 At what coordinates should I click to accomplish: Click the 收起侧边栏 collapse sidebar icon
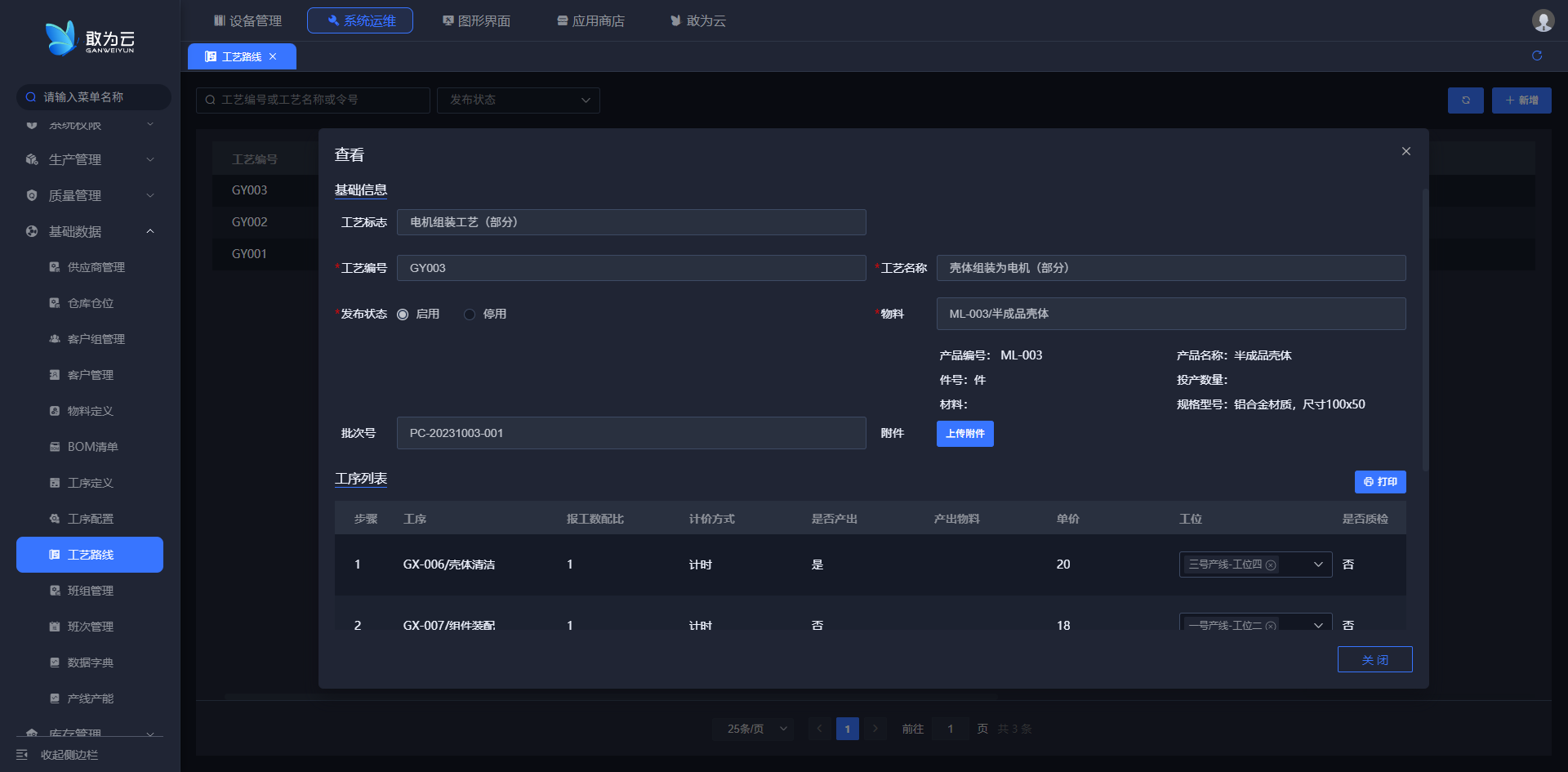click(x=22, y=755)
